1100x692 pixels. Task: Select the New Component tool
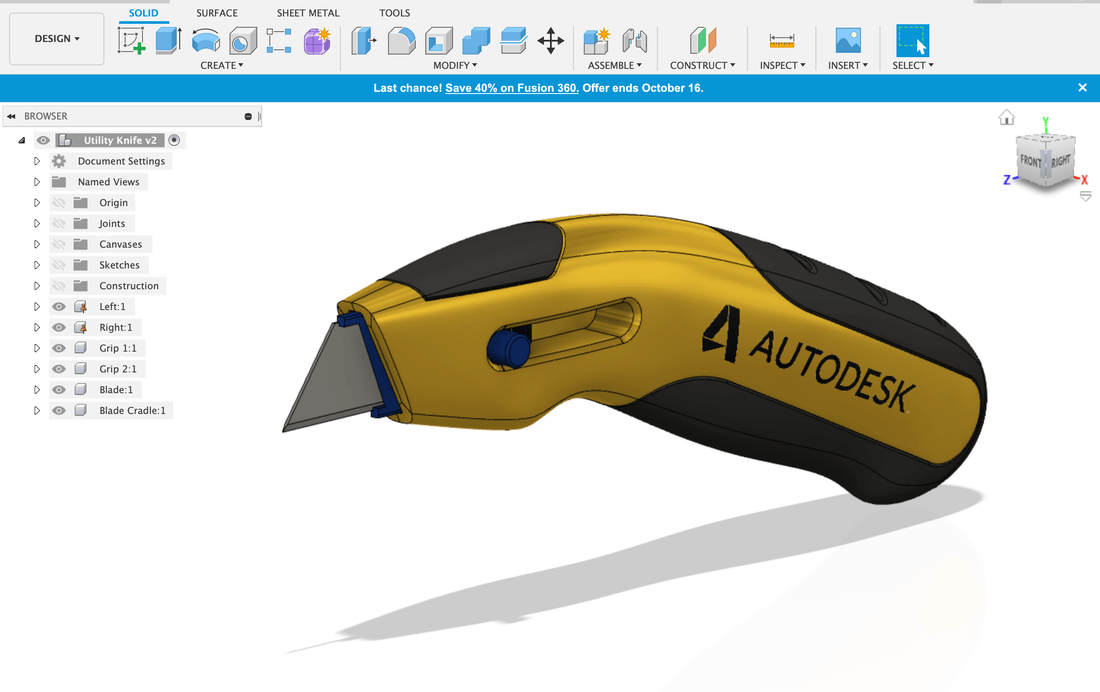tap(596, 41)
